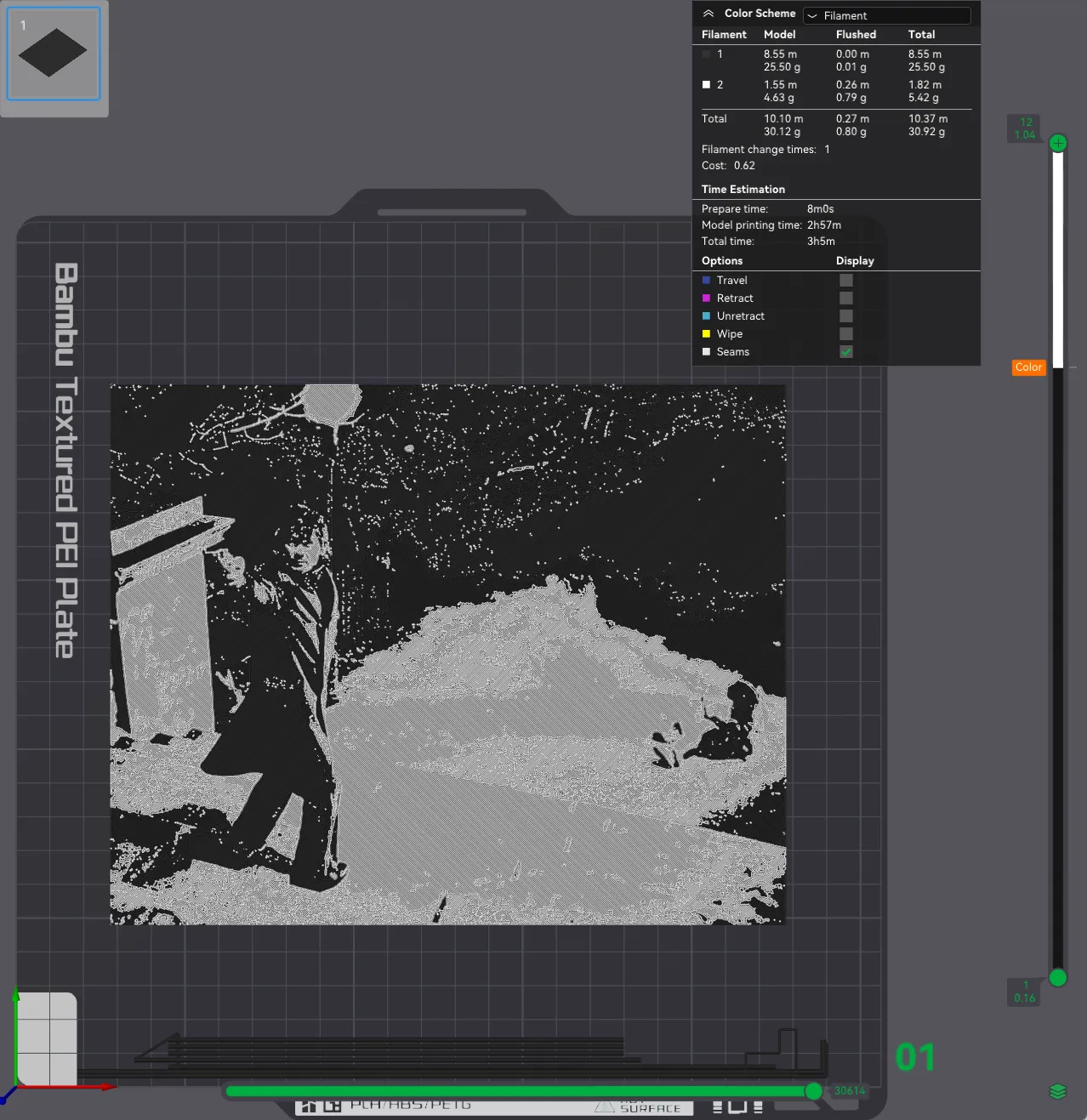Click the yellow Wipe legend color icon
This screenshot has height=1120, width=1087.
click(x=706, y=334)
